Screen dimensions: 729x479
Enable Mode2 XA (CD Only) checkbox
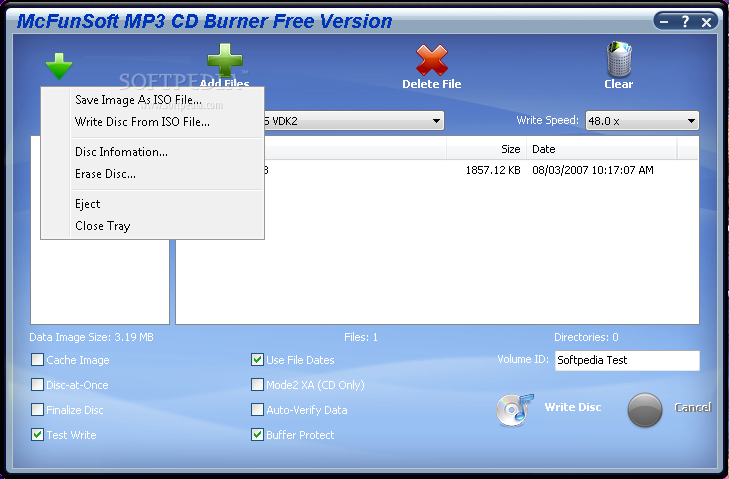click(x=257, y=385)
